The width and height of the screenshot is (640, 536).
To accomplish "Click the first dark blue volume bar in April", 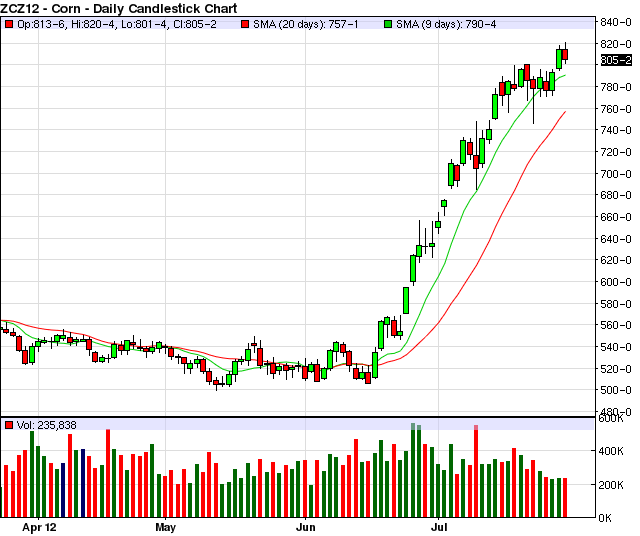I will click(63, 490).
